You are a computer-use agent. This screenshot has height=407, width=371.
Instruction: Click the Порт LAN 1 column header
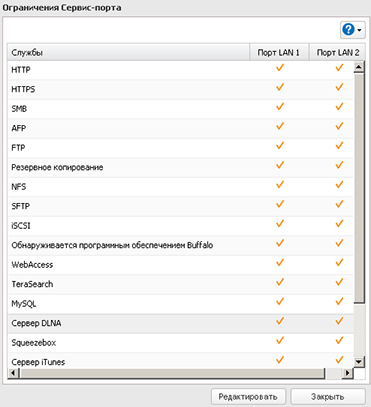pos(279,52)
